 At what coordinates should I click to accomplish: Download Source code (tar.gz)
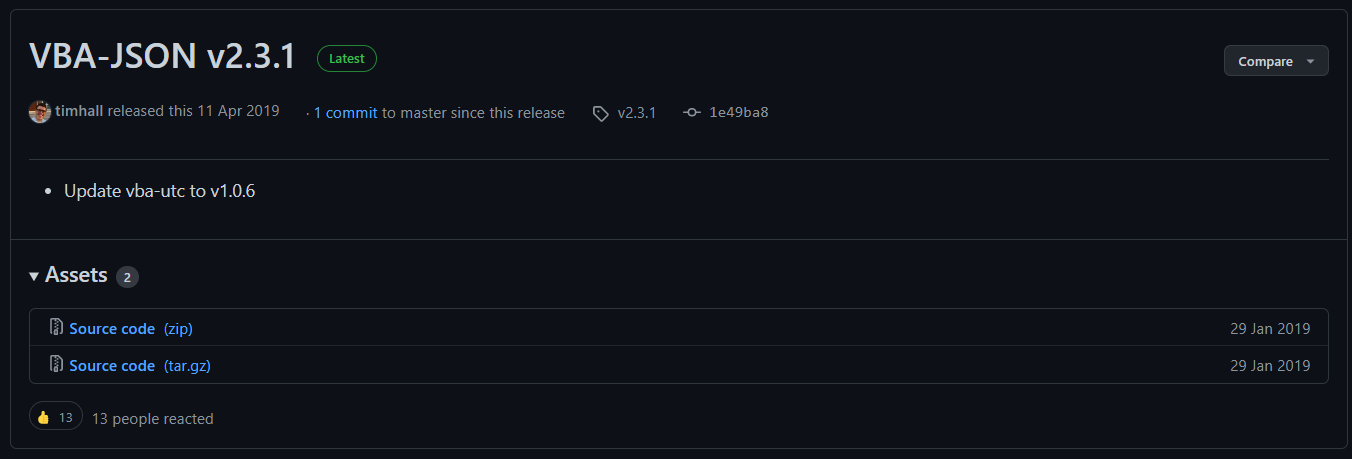[x=140, y=366]
